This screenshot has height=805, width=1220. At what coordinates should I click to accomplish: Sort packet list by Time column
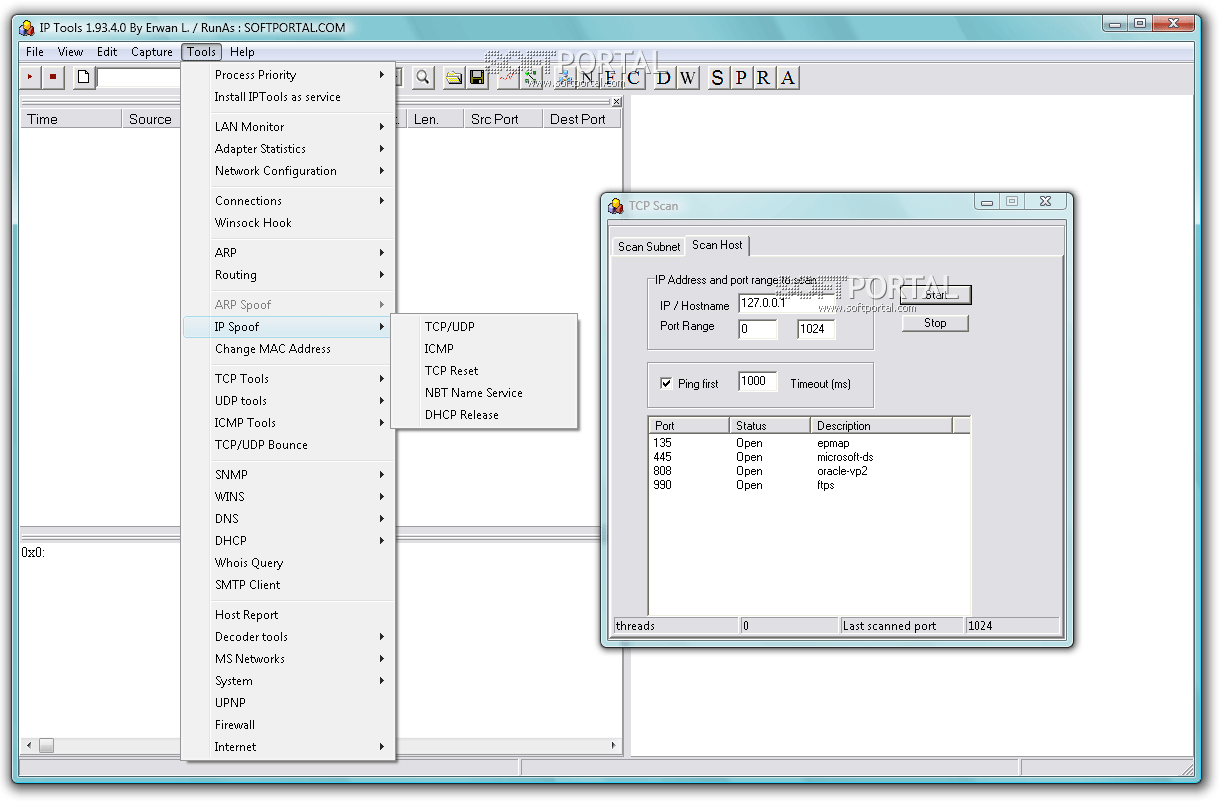tap(71, 119)
